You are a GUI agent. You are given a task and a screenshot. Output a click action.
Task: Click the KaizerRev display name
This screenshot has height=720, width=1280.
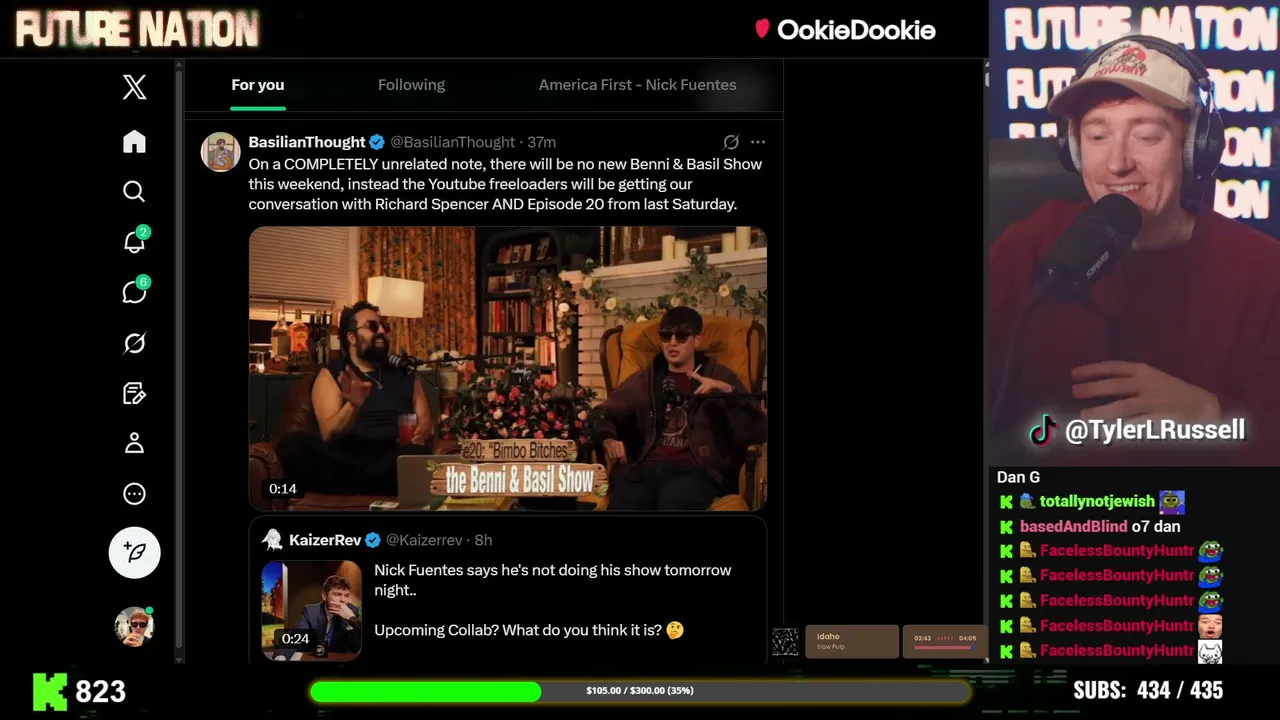(325, 540)
